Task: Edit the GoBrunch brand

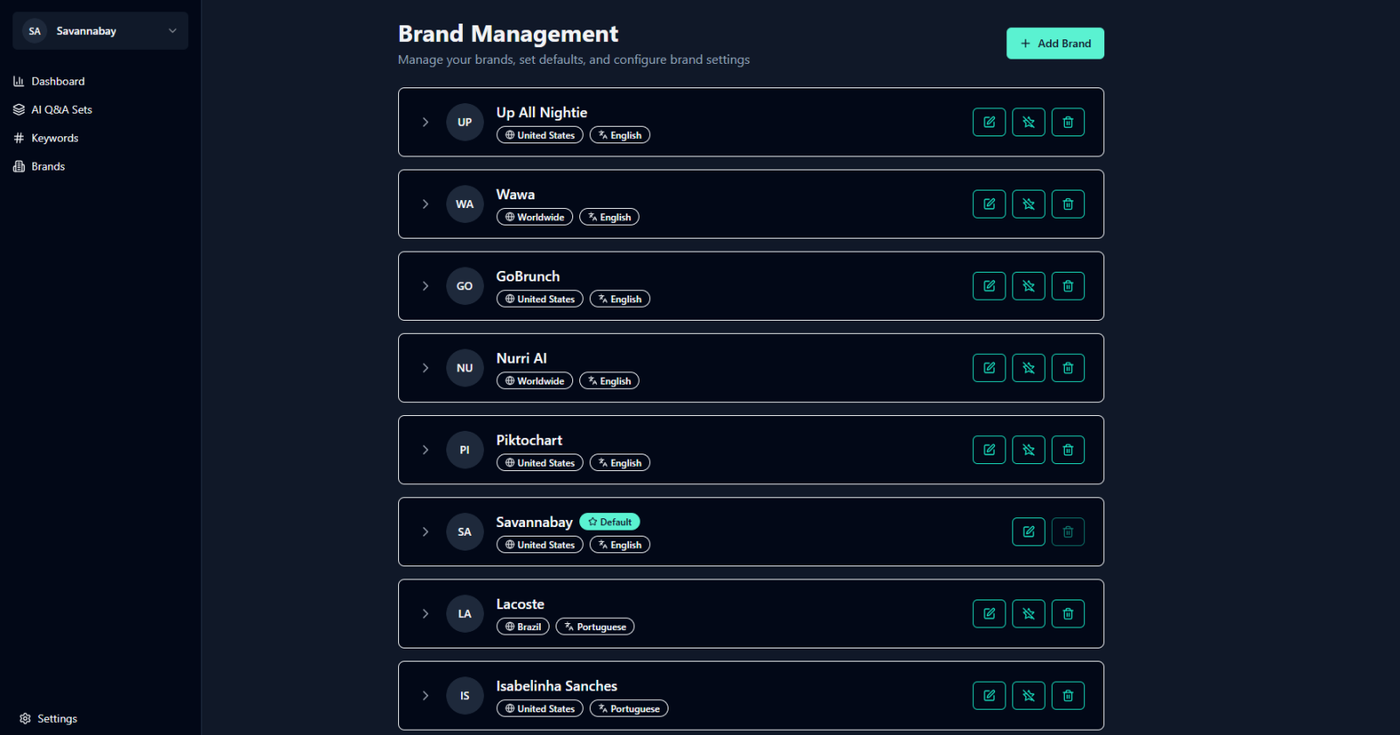Action: [x=989, y=286]
